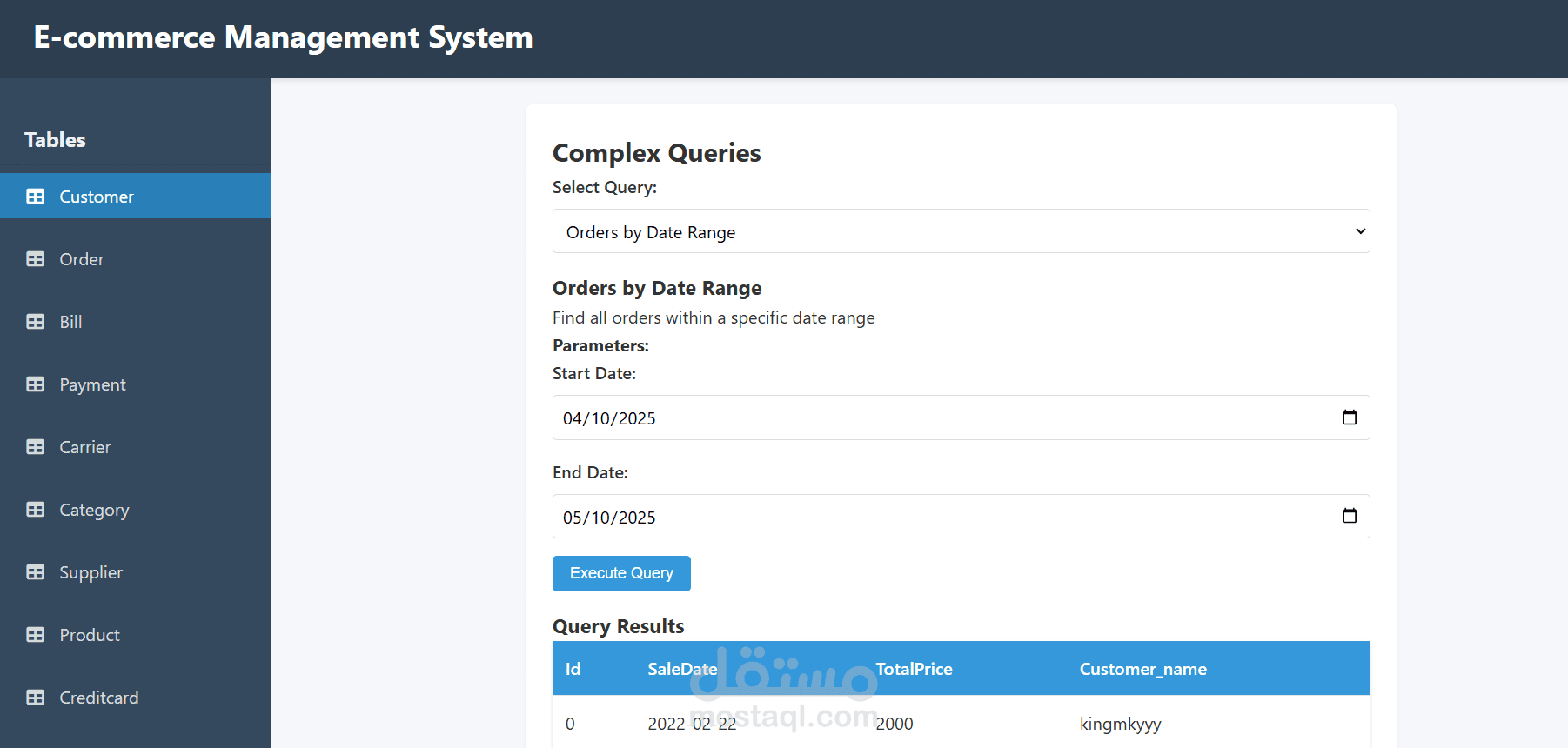Click the table icon beside Category
The width and height of the screenshot is (1568, 748).
36,510
